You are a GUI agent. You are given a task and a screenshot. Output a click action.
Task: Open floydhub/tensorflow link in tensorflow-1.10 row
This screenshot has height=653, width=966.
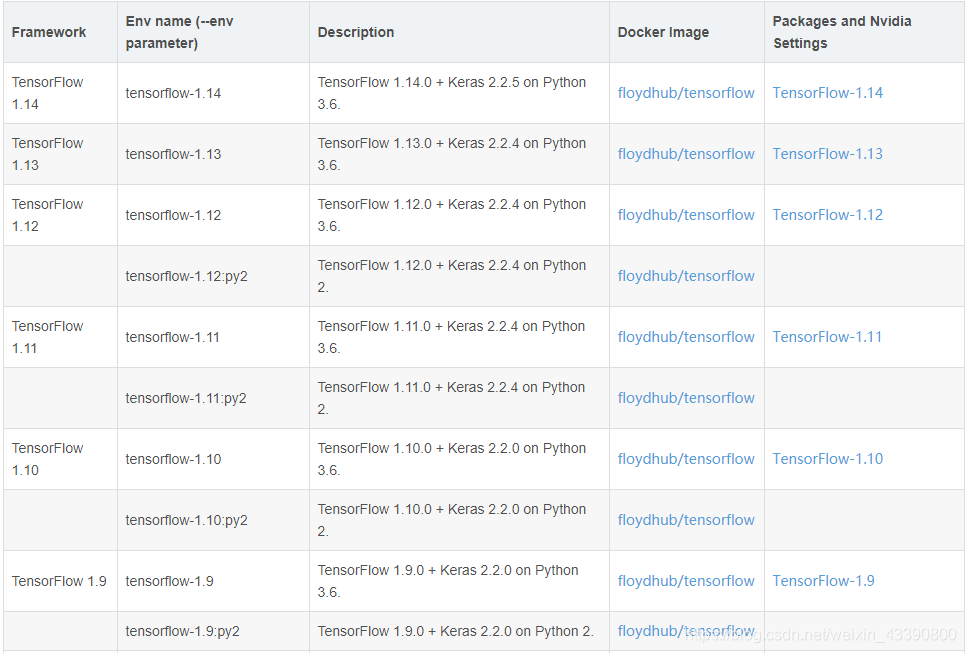pos(686,459)
